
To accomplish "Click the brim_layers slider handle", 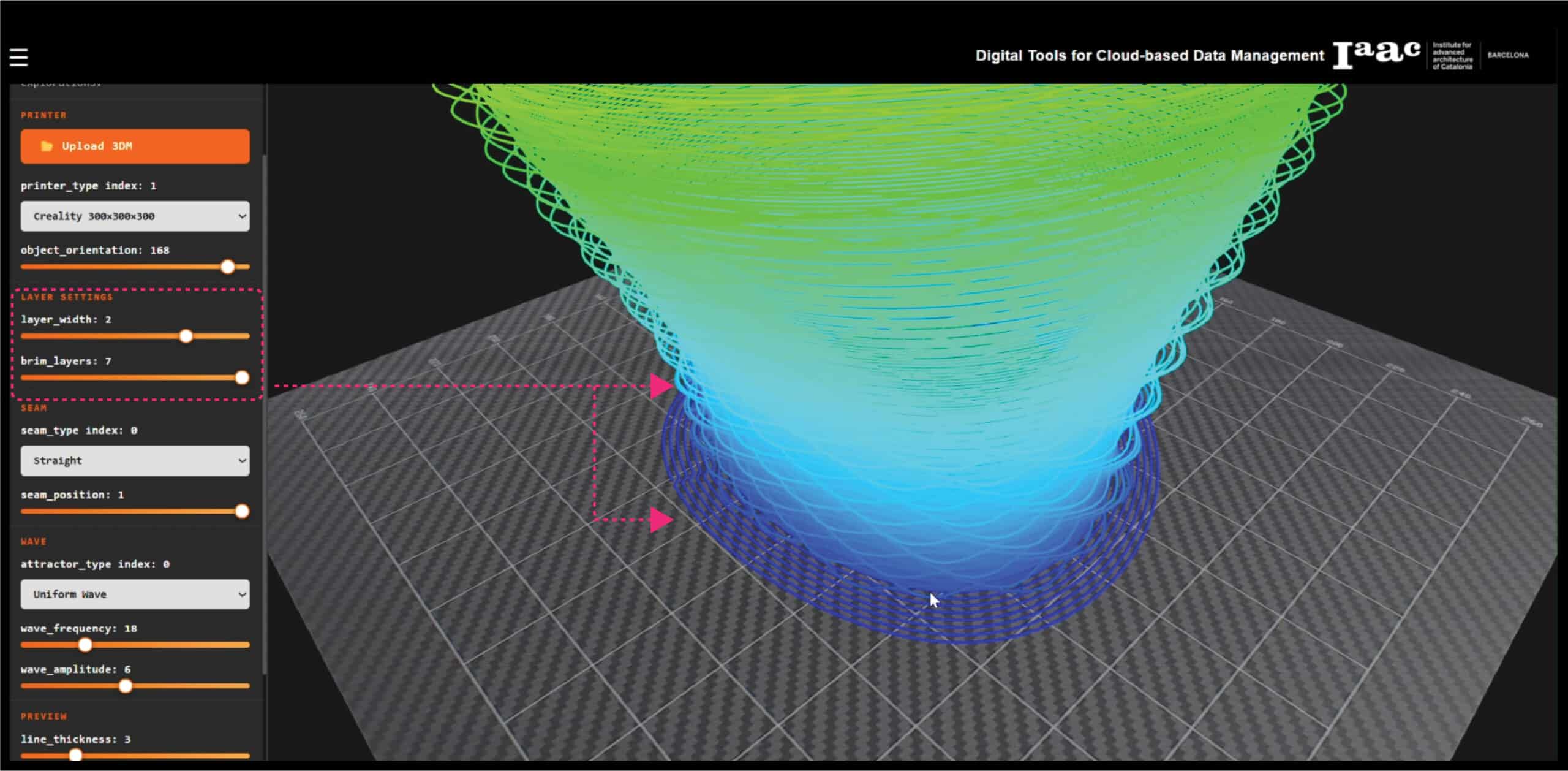I will click(242, 378).
